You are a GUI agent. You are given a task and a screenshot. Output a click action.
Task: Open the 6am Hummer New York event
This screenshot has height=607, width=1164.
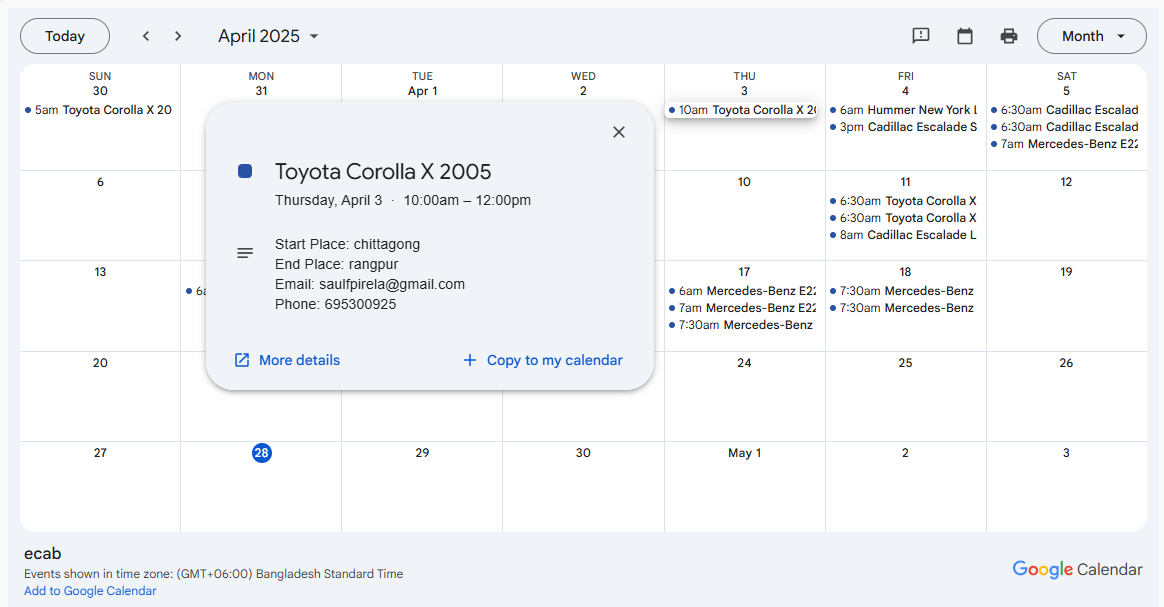[904, 110]
